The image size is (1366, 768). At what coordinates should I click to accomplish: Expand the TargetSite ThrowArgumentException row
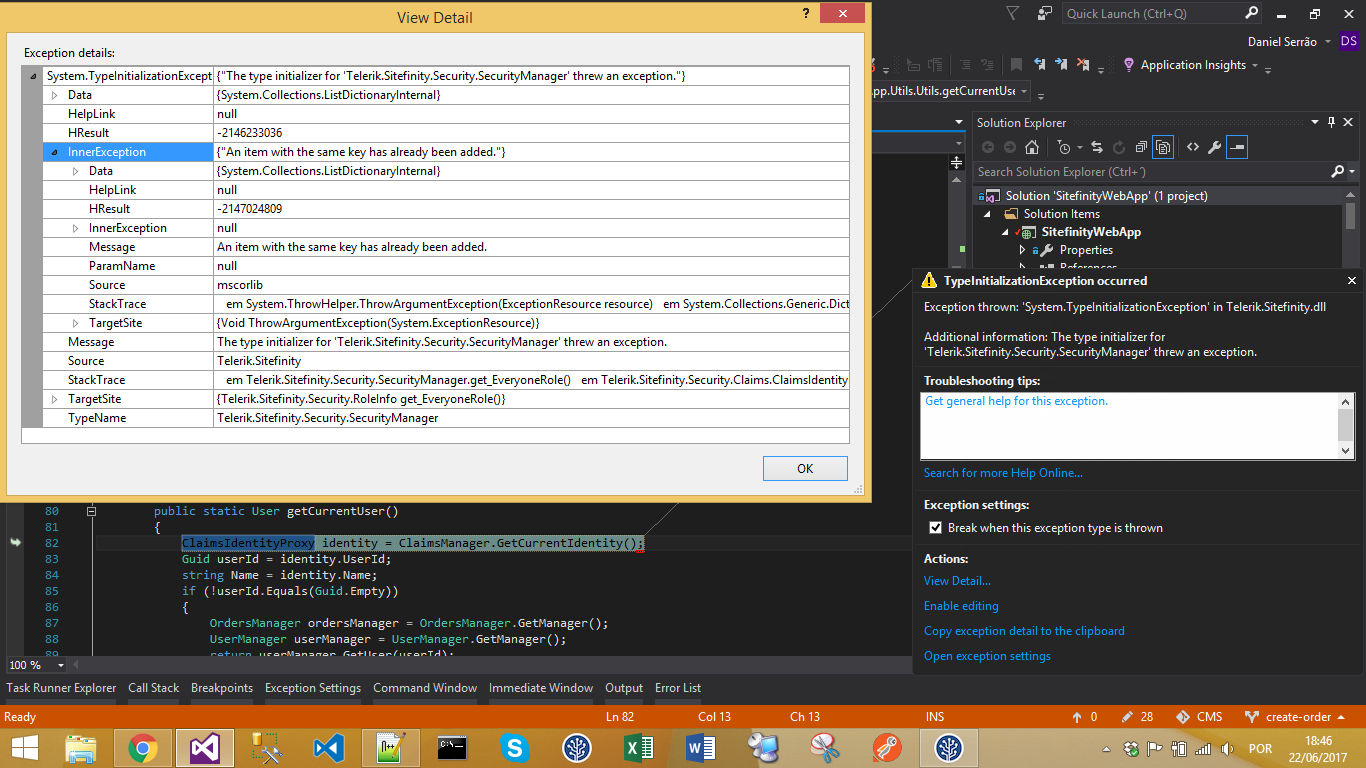point(76,323)
